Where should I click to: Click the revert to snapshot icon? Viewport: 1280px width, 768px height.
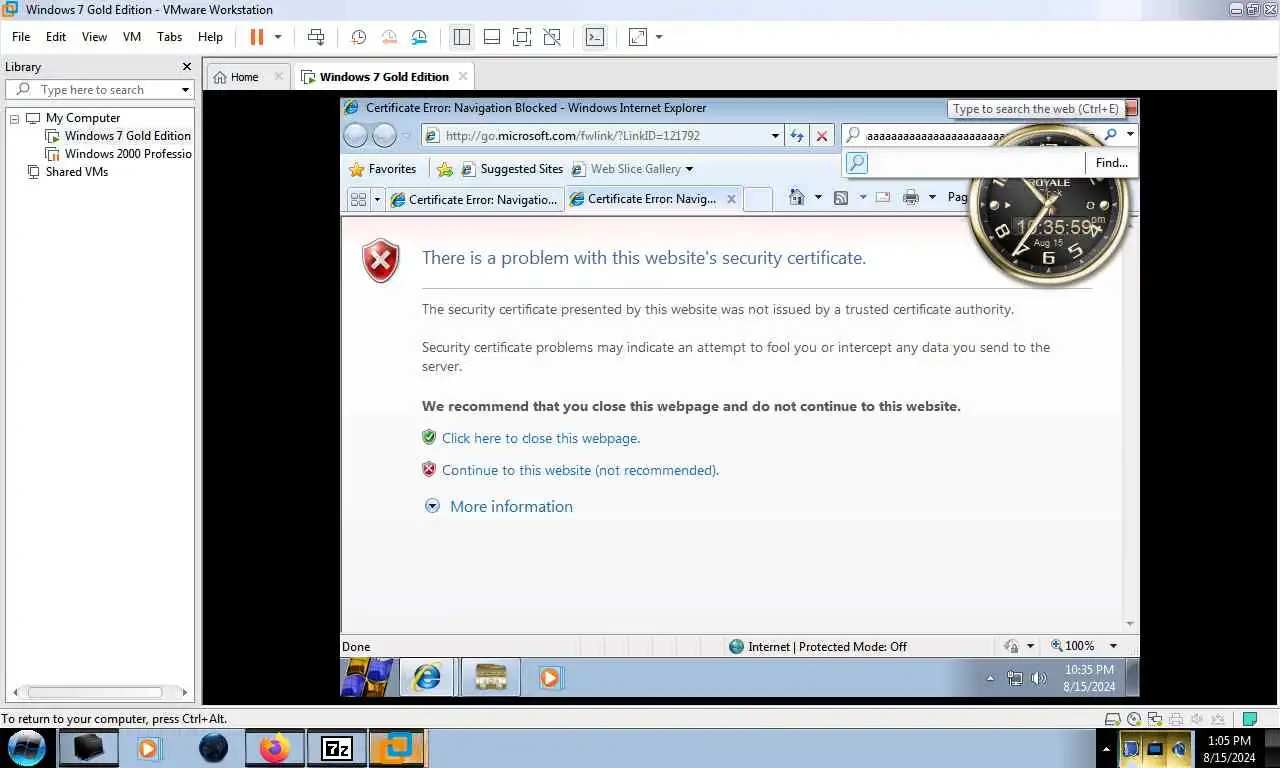click(389, 37)
